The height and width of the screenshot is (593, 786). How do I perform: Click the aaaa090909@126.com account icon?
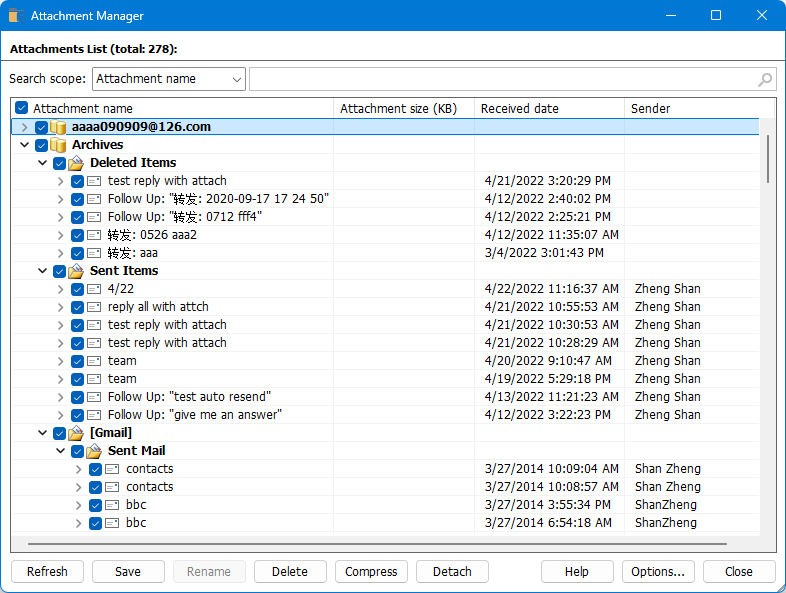(58, 127)
